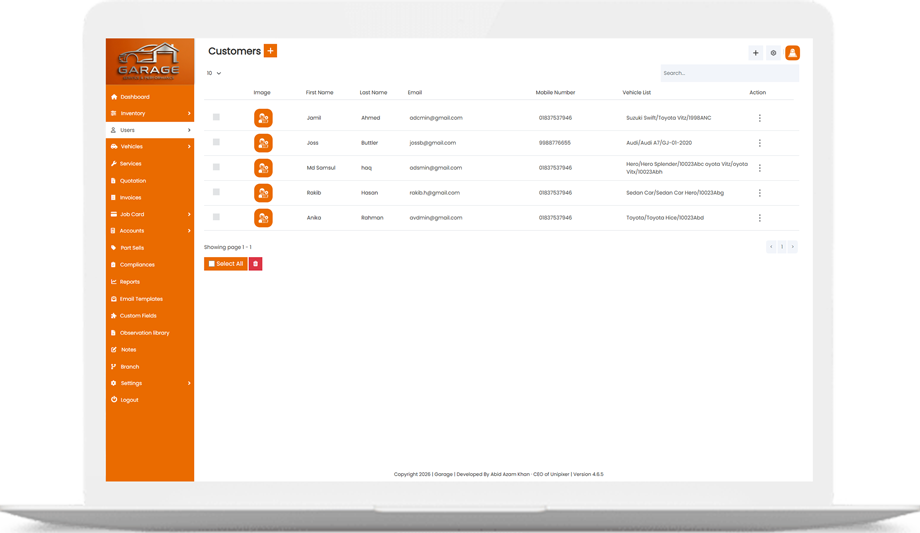This screenshot has height=533, width=920.
Task: Click the Search input field
Action: (x=729, y=73)
